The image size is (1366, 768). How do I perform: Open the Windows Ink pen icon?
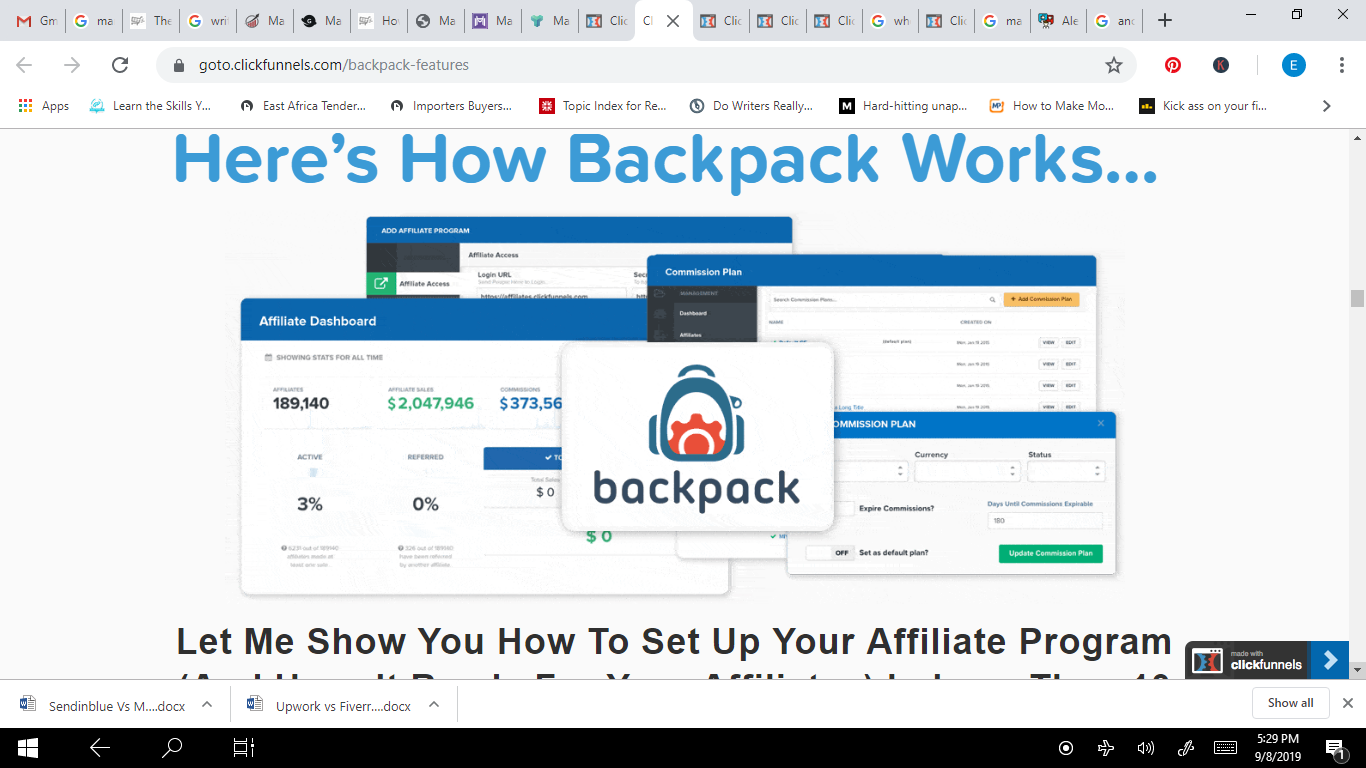click(1186, 748)
